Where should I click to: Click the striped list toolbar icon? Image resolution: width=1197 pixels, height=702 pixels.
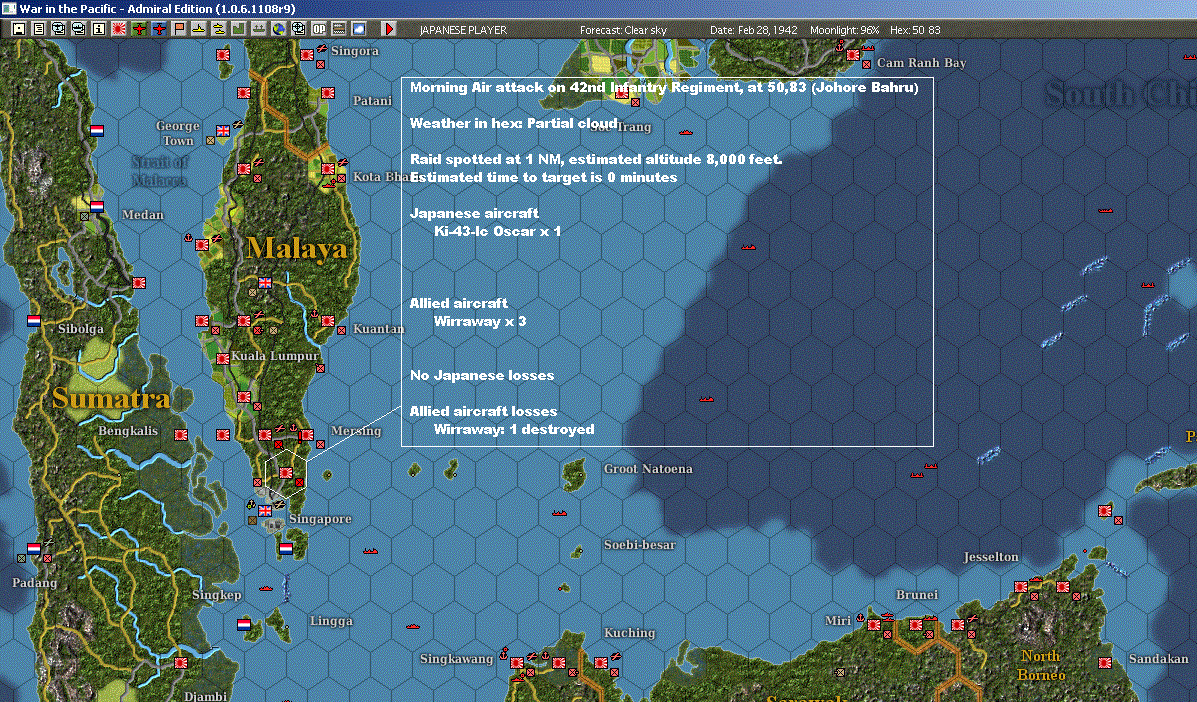[338, 29]
